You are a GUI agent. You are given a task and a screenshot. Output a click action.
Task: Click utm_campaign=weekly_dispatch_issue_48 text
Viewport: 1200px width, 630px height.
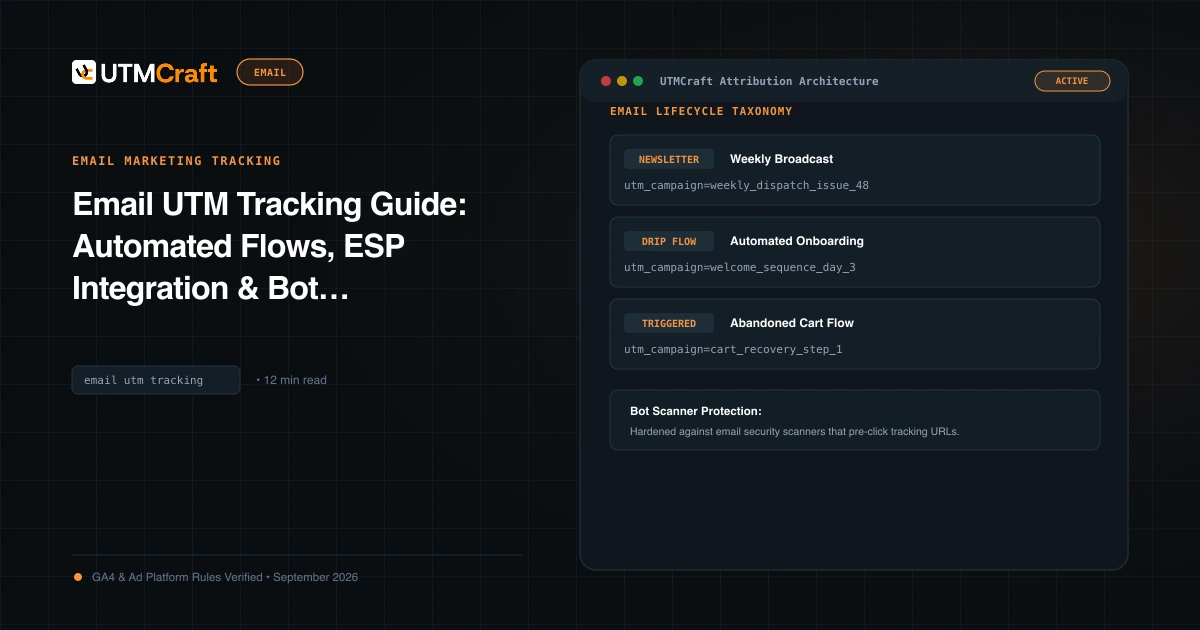pyautogui.click(x=746, y=185)
